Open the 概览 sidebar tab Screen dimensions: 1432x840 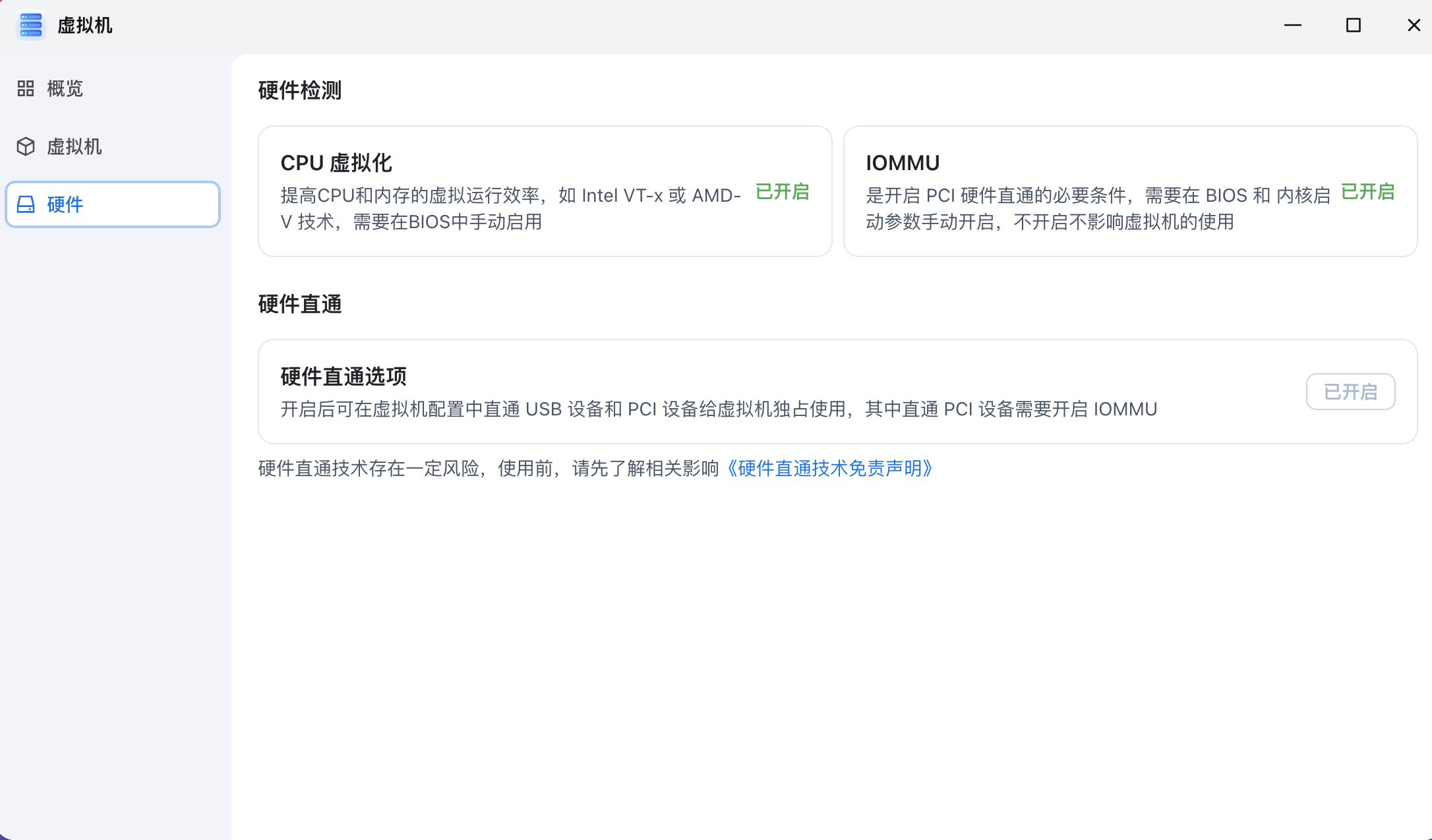[x=65, y=88]
